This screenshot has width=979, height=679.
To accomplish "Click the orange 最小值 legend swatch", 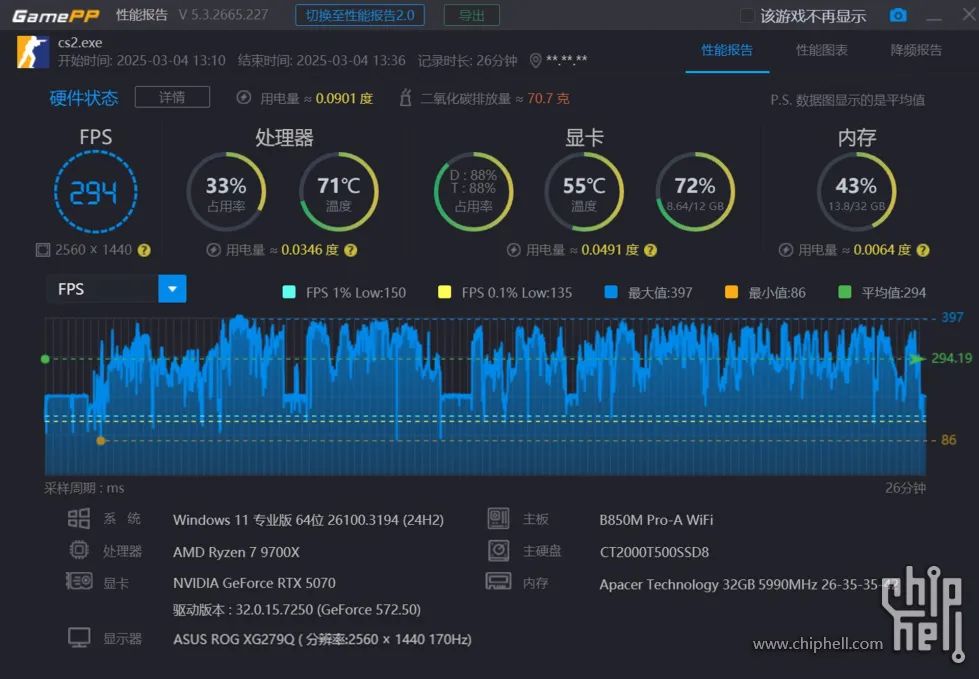I will pos(731,292).
